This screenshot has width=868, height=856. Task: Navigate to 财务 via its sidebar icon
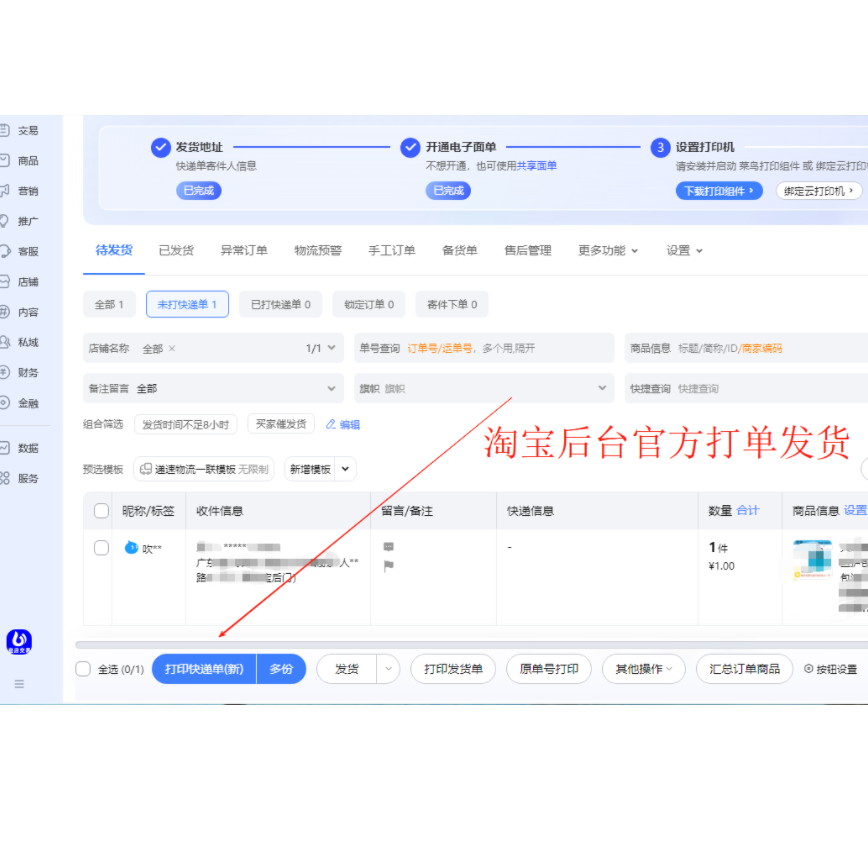[25, 373]
